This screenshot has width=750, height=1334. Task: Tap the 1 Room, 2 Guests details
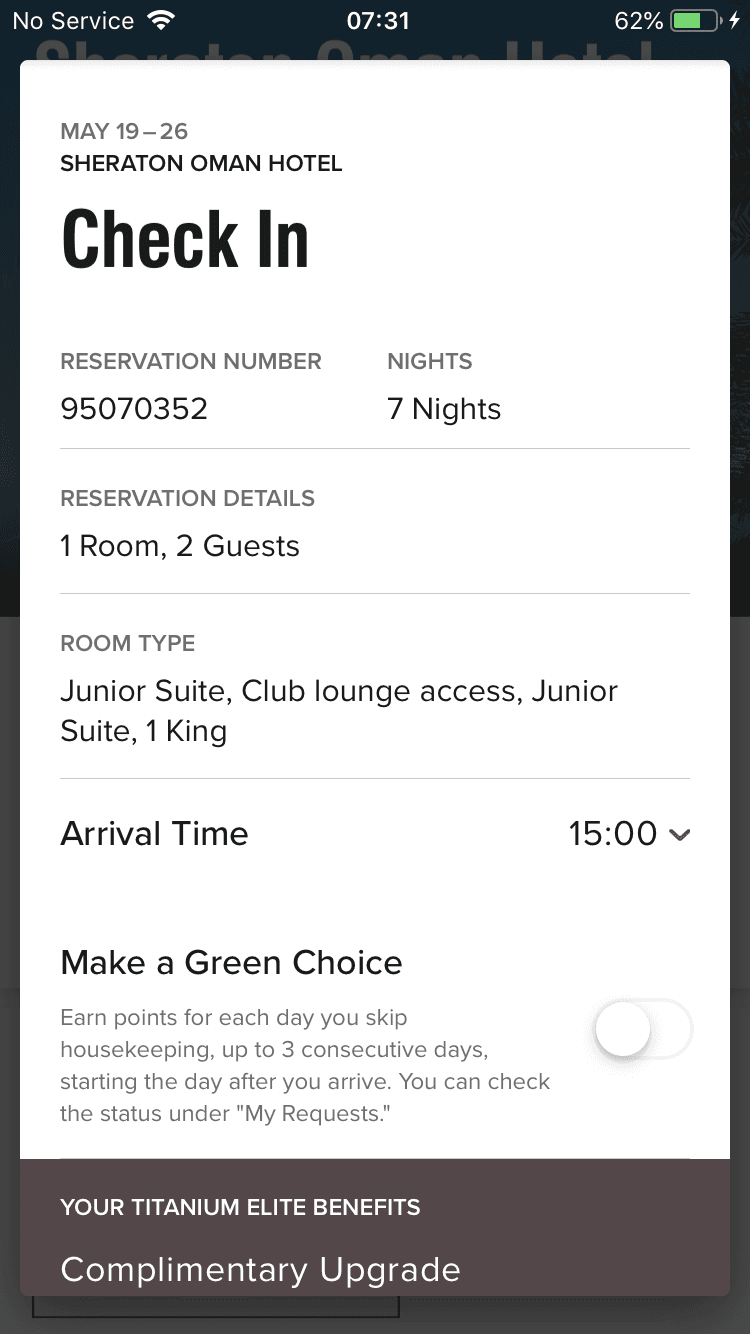[180, 546]
